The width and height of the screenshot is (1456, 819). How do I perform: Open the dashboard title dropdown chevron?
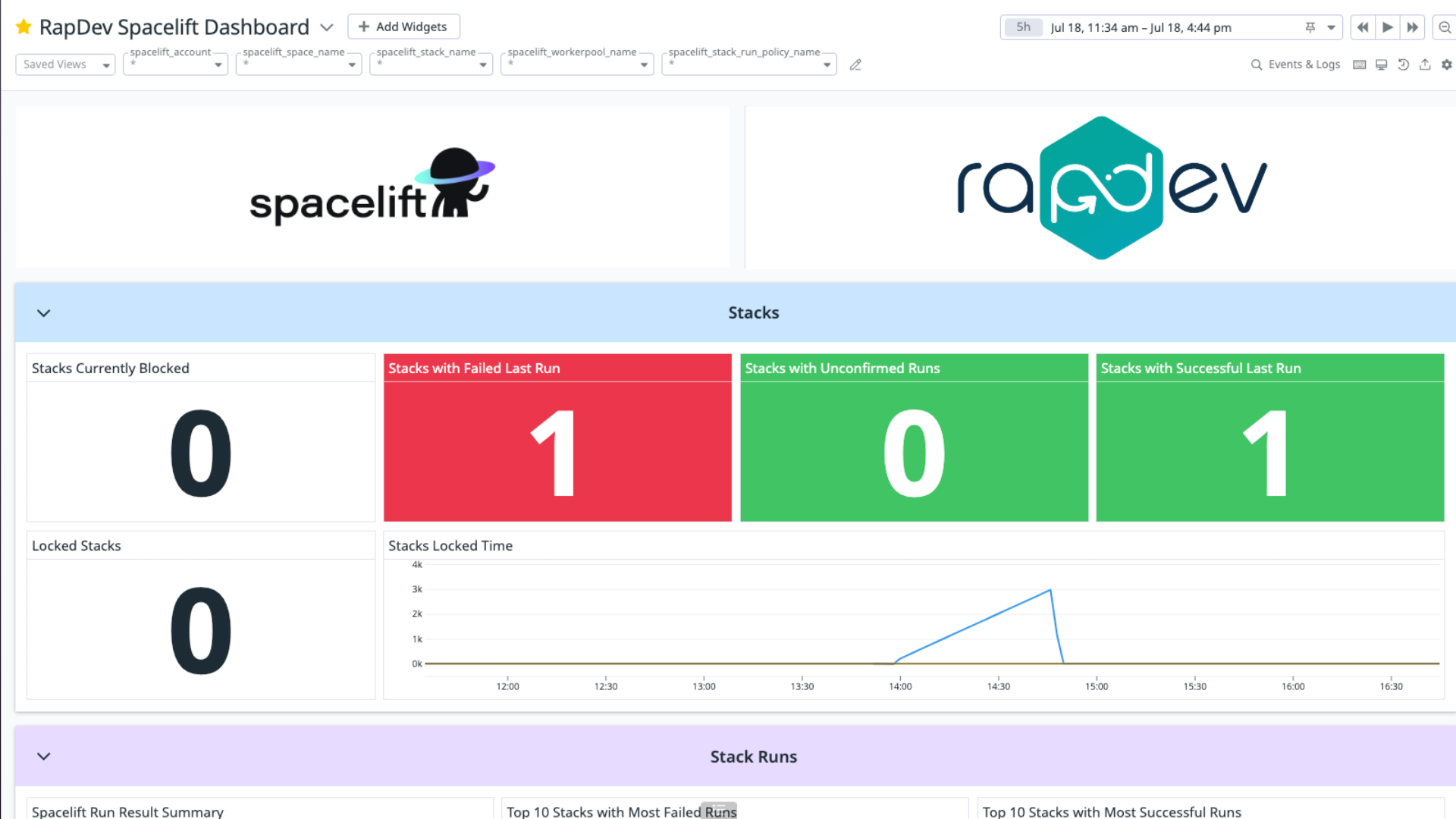tap(327, 27)
